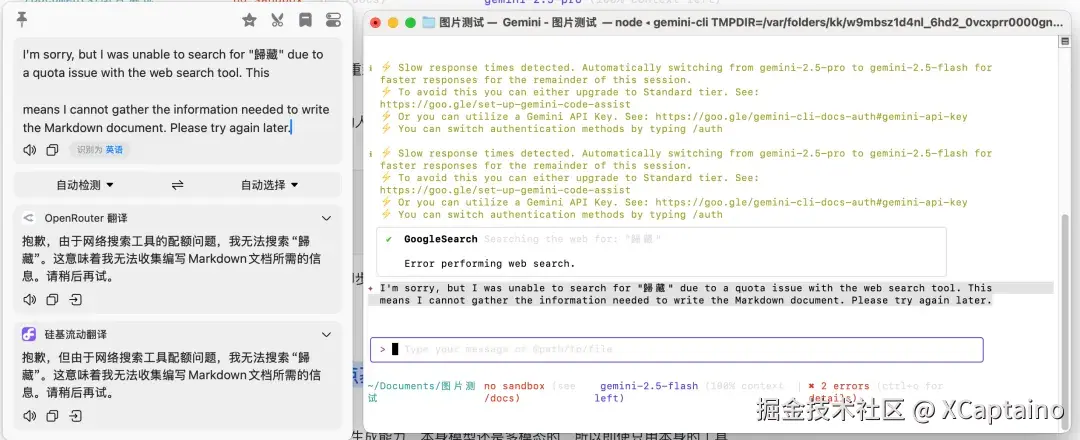The width and height of the screenshot is (1080, 440).
Task: Click the last gemini-cli-docs-auth#gemini-api-key URL
Action: click(x=811, y=202)
